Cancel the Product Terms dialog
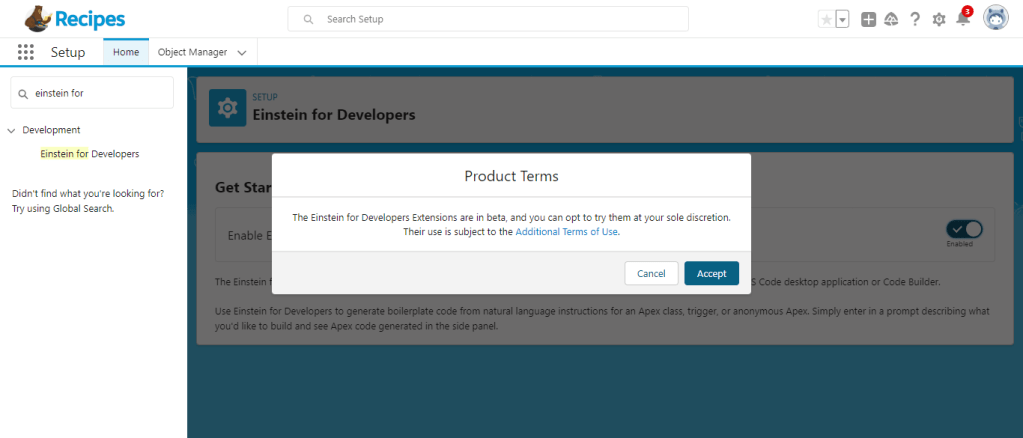 pyautogui.click(x=651, y=273)
